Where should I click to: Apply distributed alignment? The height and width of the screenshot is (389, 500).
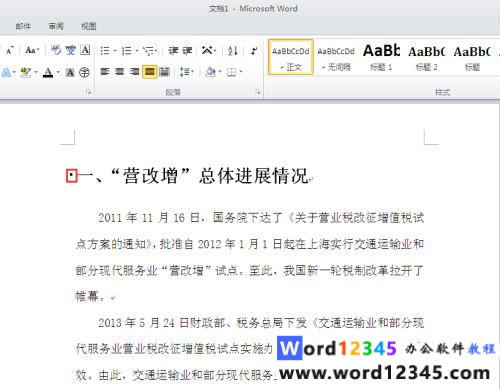coord(164,72)
